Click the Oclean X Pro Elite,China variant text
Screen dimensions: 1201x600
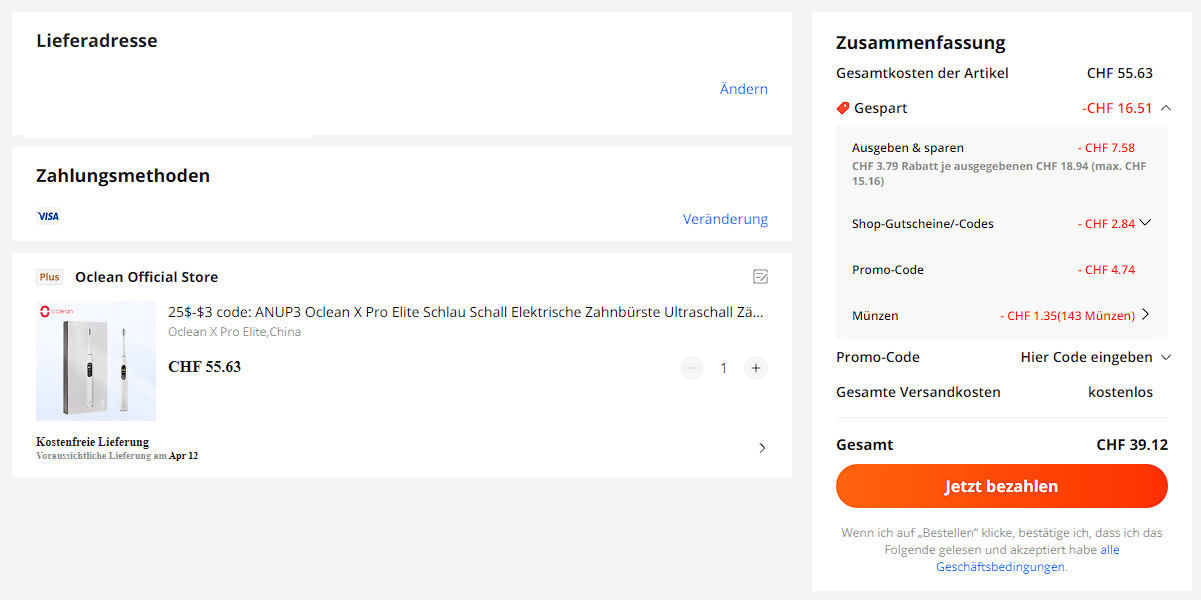234,332
